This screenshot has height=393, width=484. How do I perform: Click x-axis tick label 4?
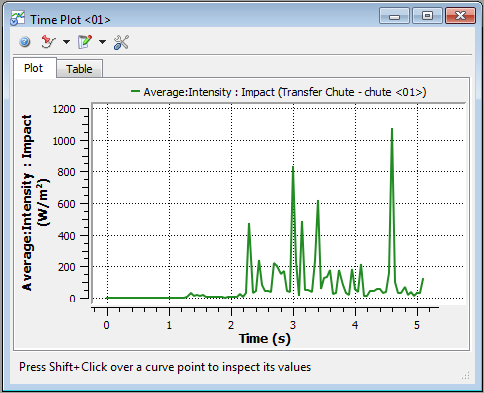355,325
